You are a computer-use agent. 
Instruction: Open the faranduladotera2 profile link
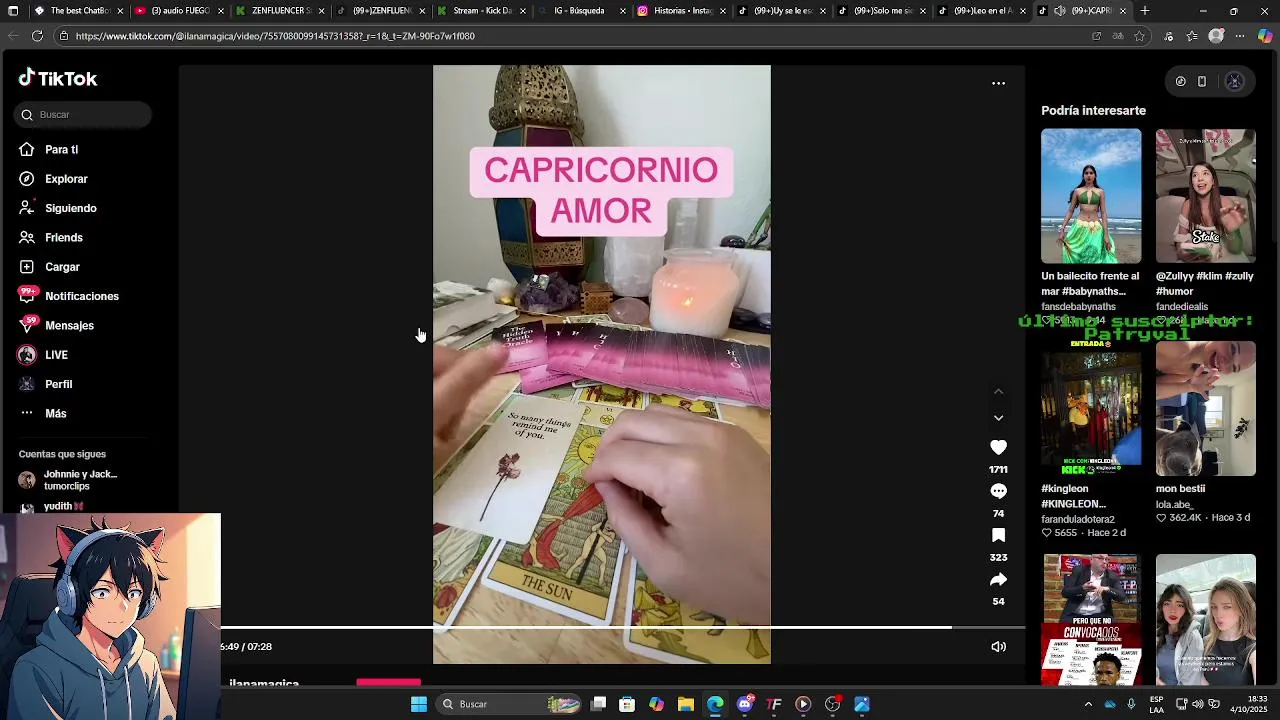(x=1077, y=520)
